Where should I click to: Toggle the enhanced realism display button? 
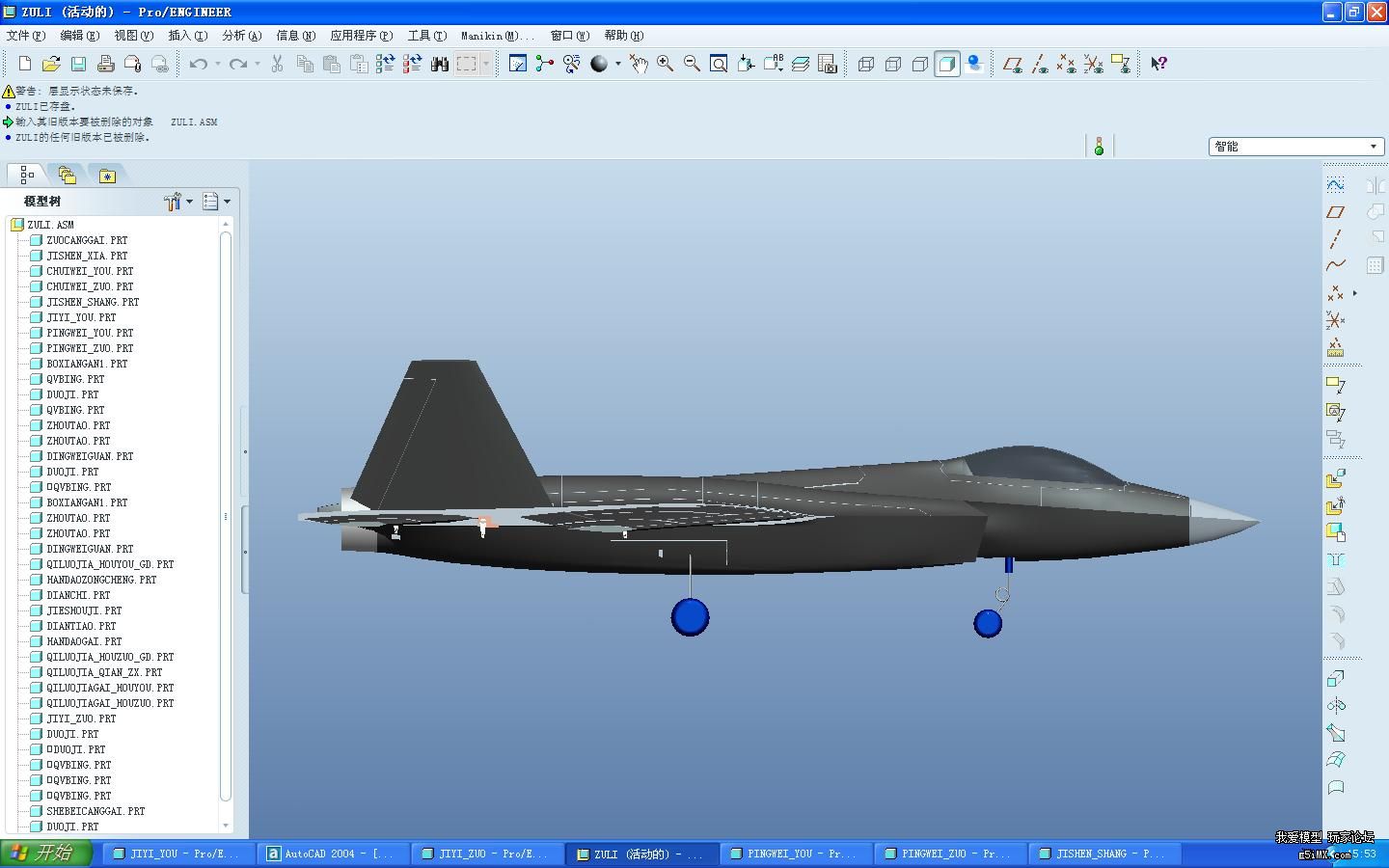[x=974, y=64]
